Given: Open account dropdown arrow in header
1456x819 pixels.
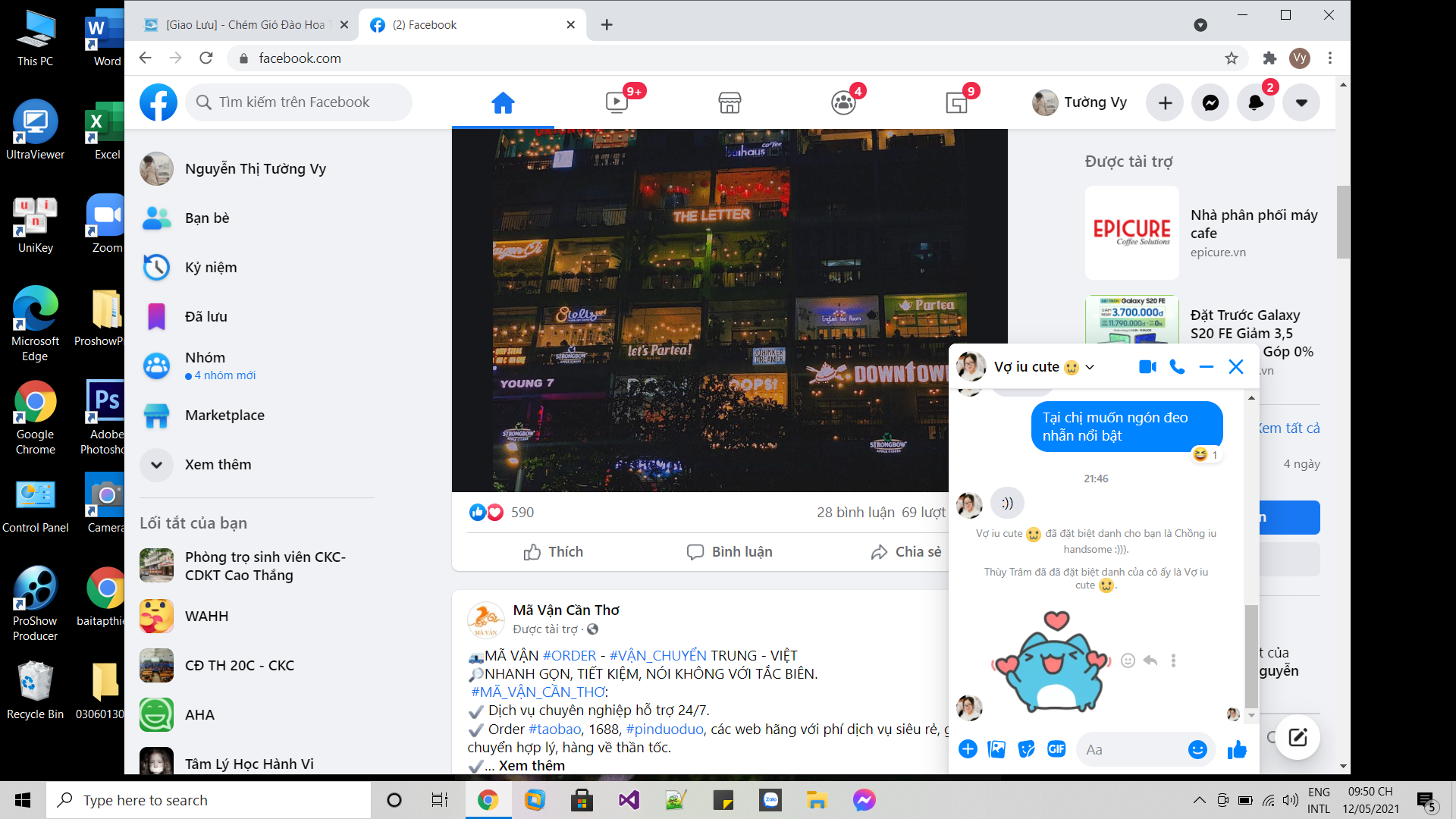Looking at the screenshot, I should point(1301,102).
